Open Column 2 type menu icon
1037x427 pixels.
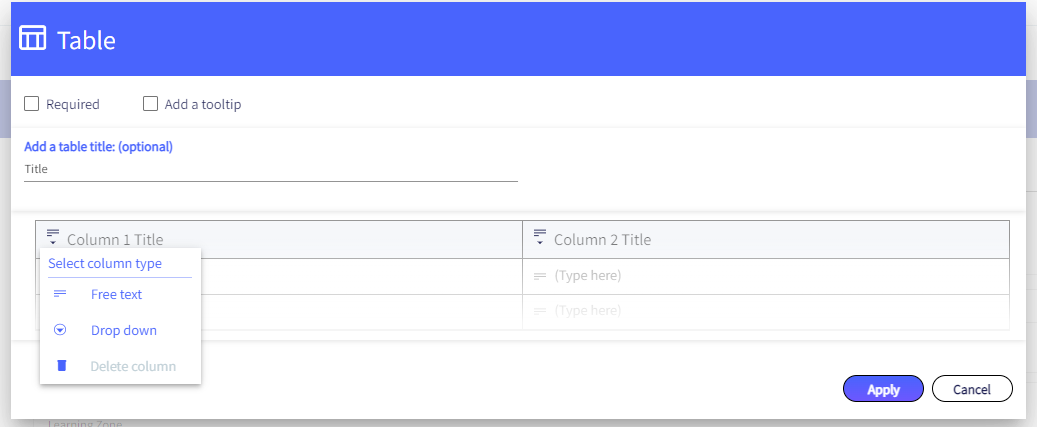[x=540, y=237]
